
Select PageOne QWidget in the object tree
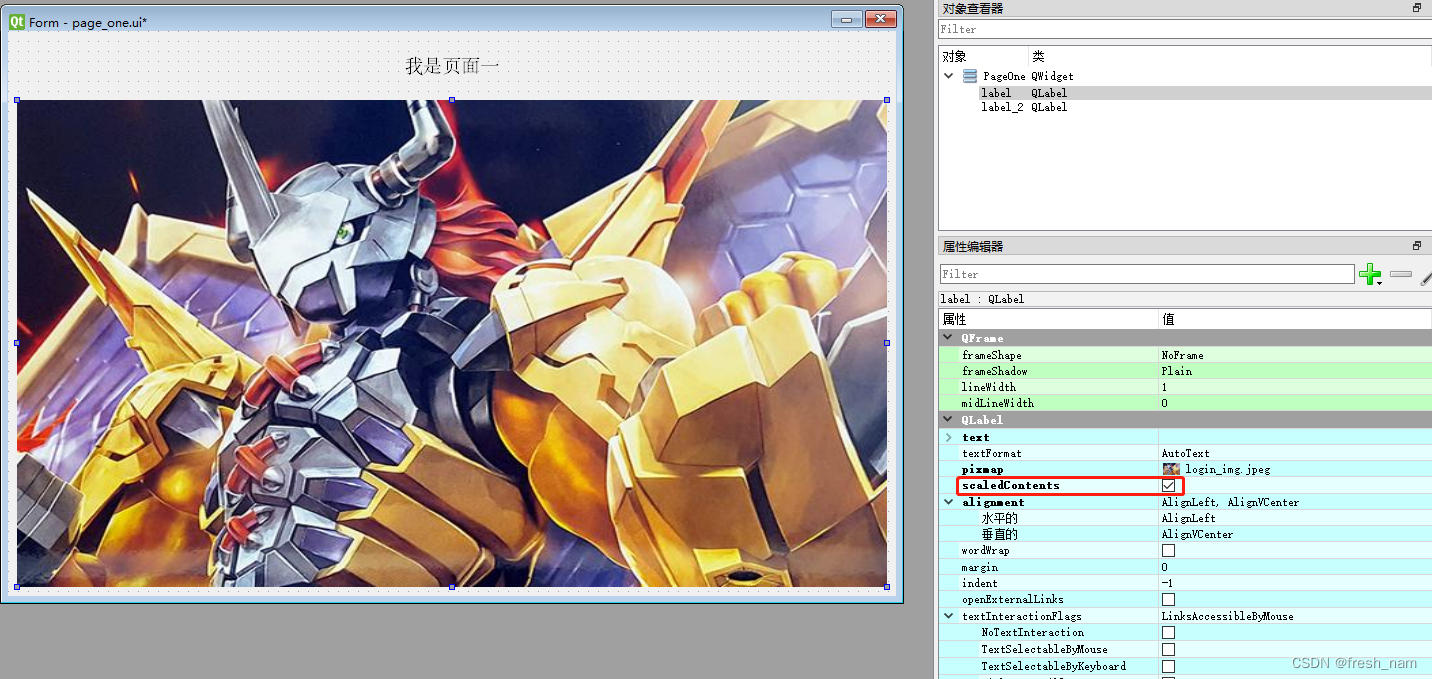(x=1029, y=76)
